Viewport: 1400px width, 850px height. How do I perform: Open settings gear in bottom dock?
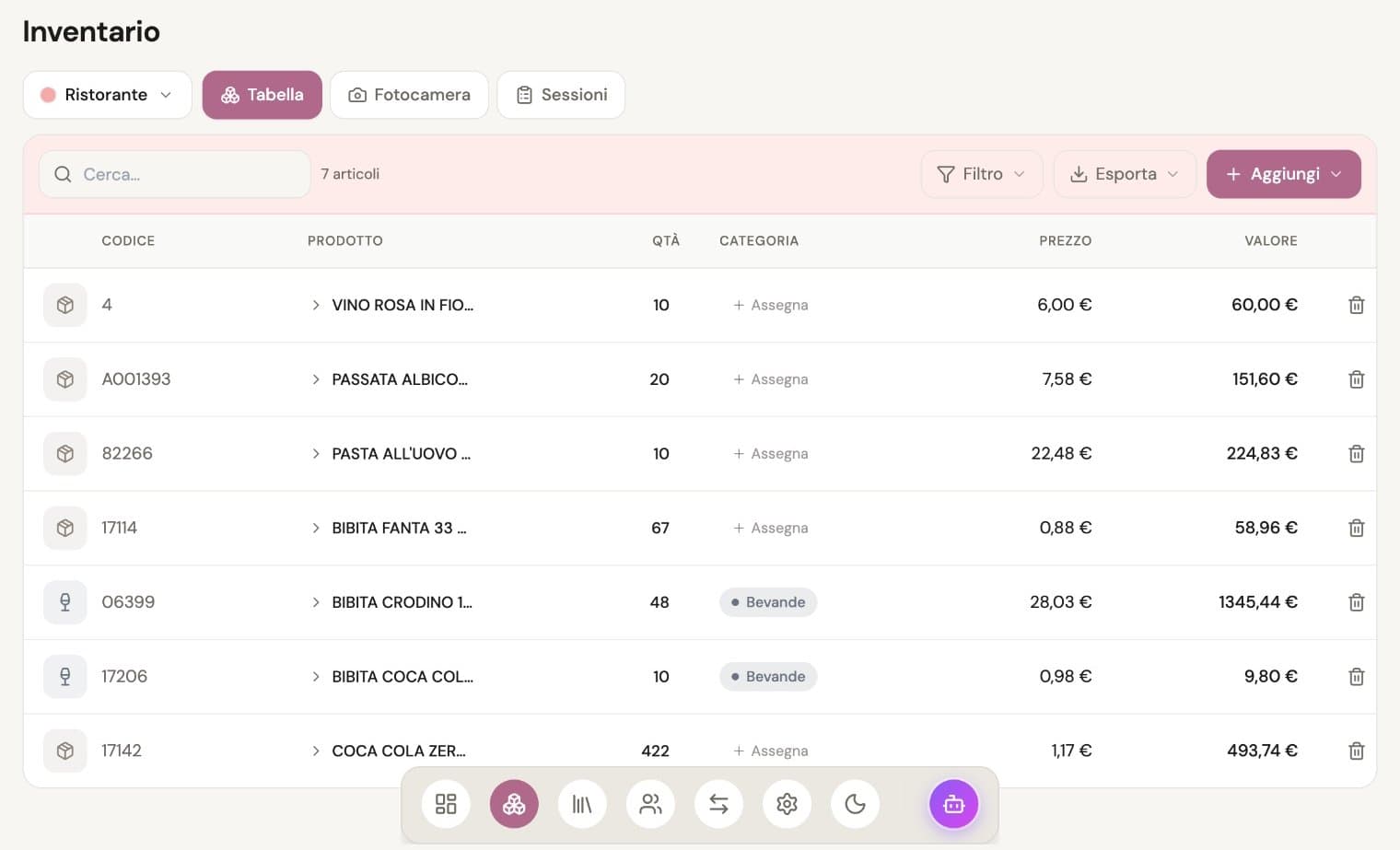(787, 804)
